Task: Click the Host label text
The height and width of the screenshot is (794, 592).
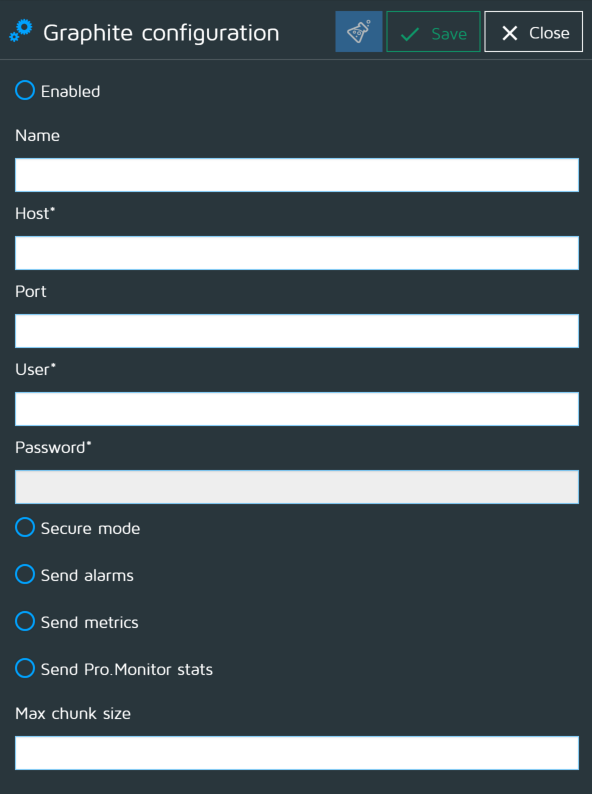Action: pyautogui.click(x=34, y=214)
